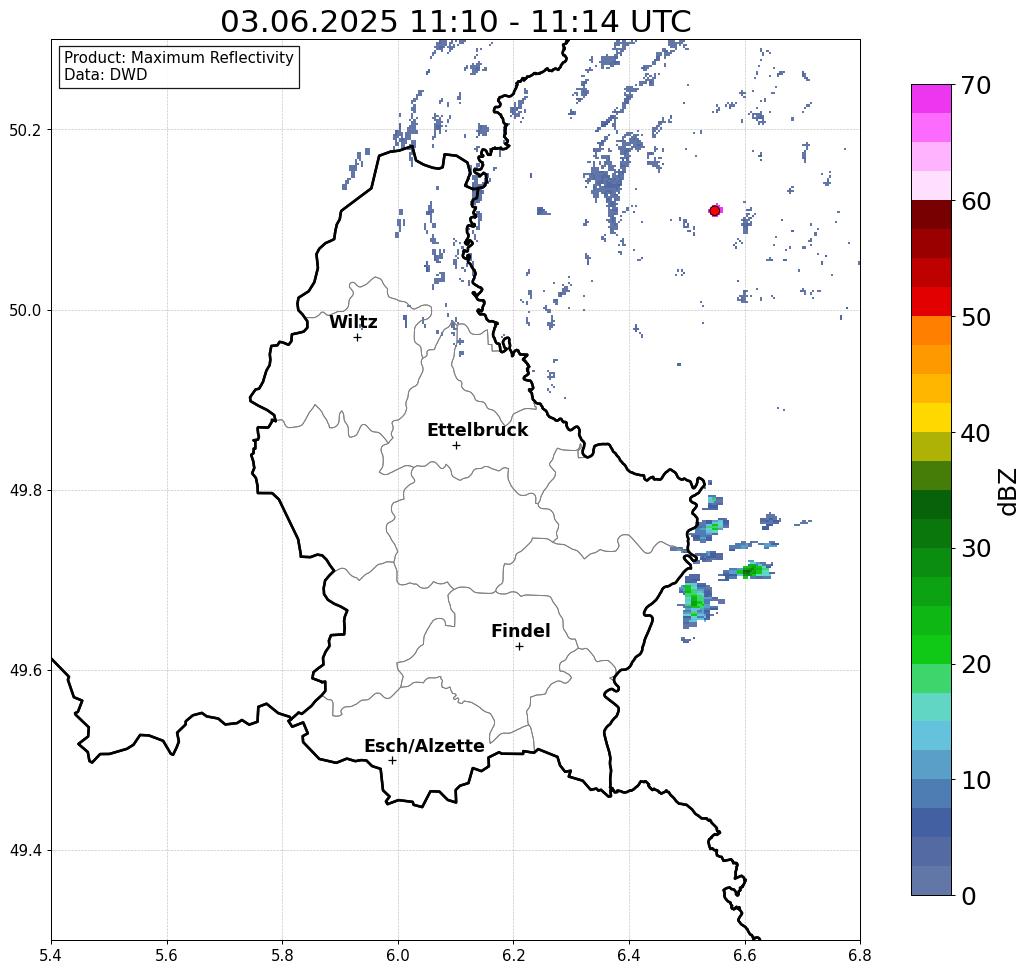This screenshot has height=973, width=1029.
Task: Pick the orange colorbar swatch just below 50
Action: coord(931,331)
